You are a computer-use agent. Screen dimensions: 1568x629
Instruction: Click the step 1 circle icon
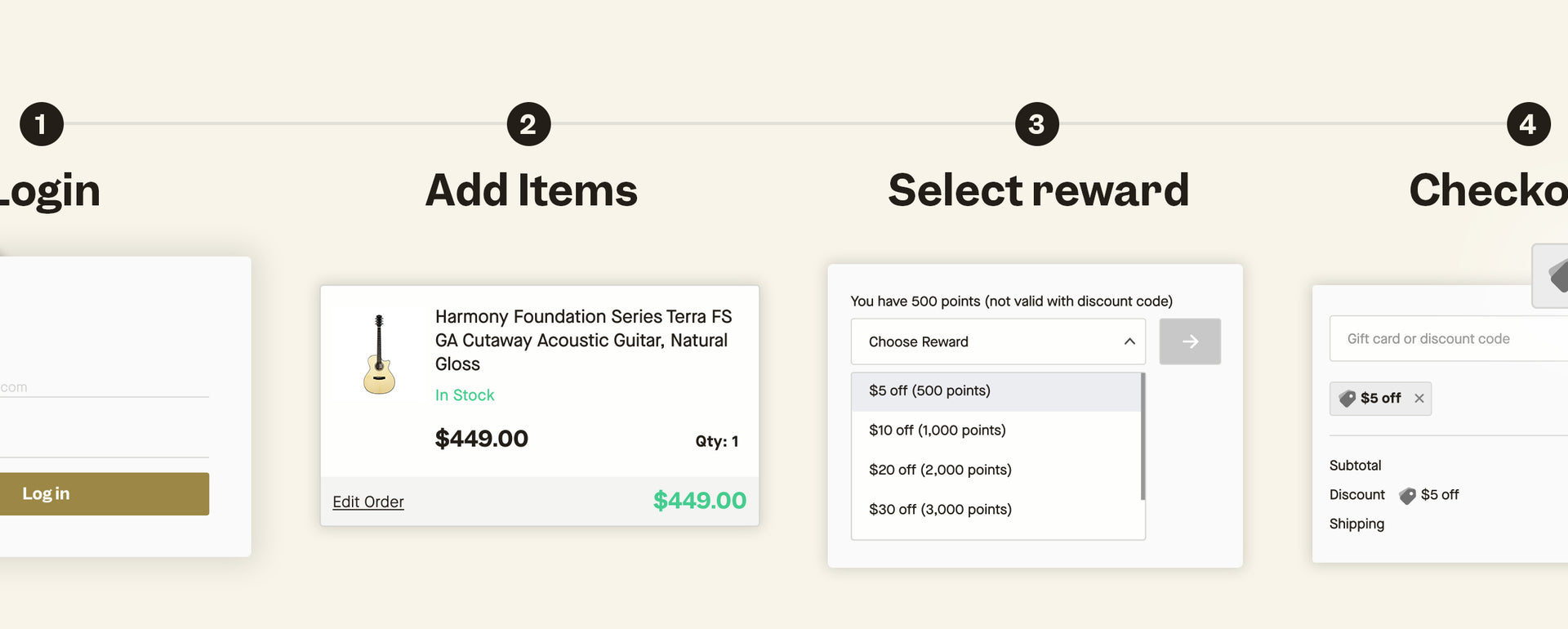point(42,124)
